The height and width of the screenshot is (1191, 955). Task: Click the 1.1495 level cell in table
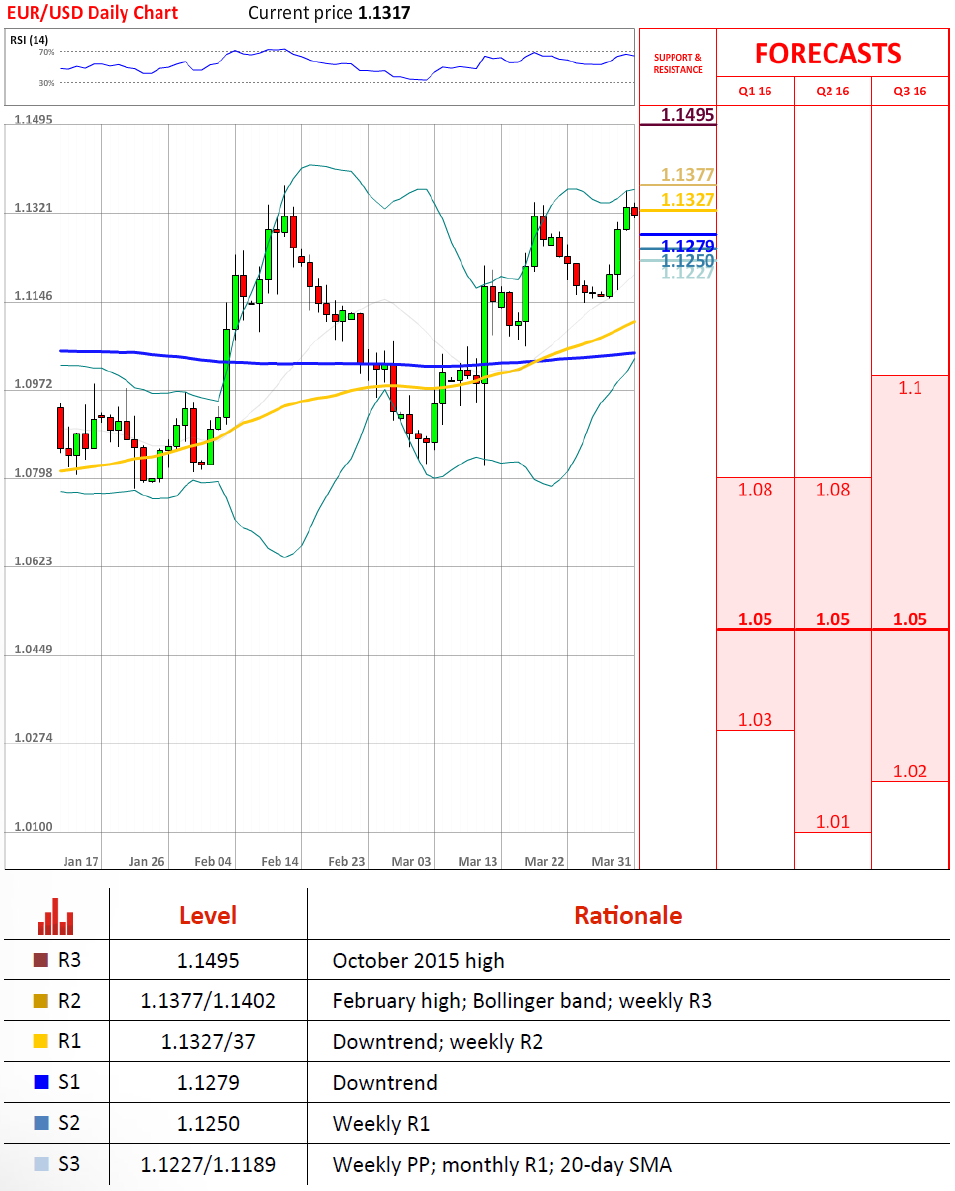[208, 961]
